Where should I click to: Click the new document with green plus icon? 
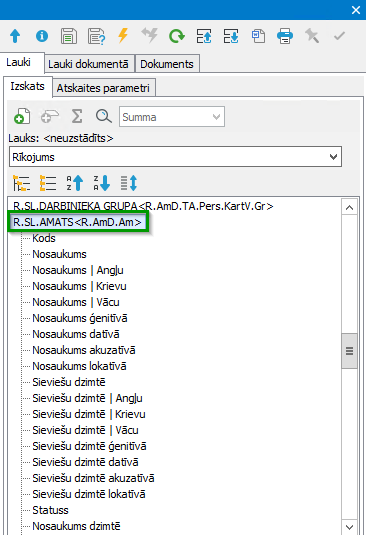(22, 116)
